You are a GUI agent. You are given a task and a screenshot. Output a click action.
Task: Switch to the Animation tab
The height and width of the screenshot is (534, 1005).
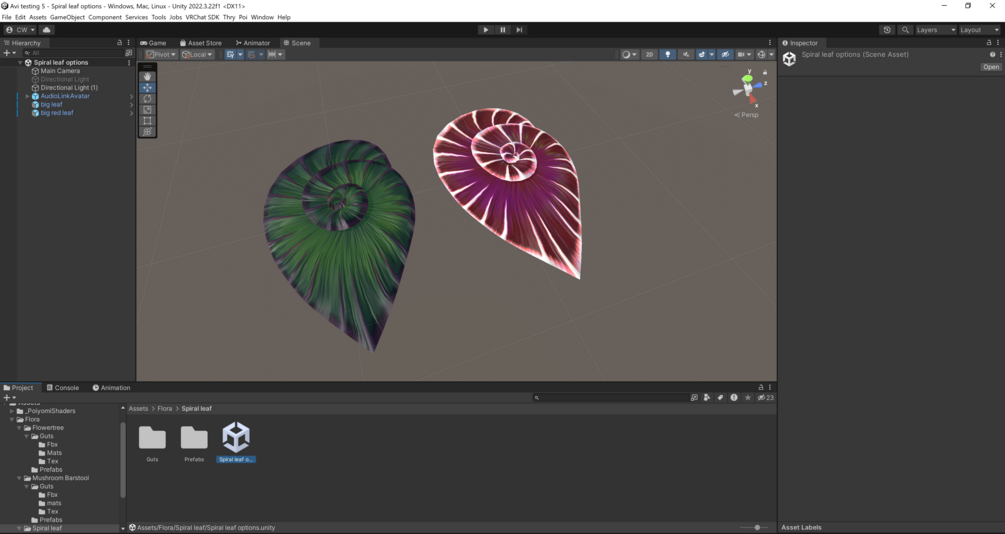pos(112,387)
